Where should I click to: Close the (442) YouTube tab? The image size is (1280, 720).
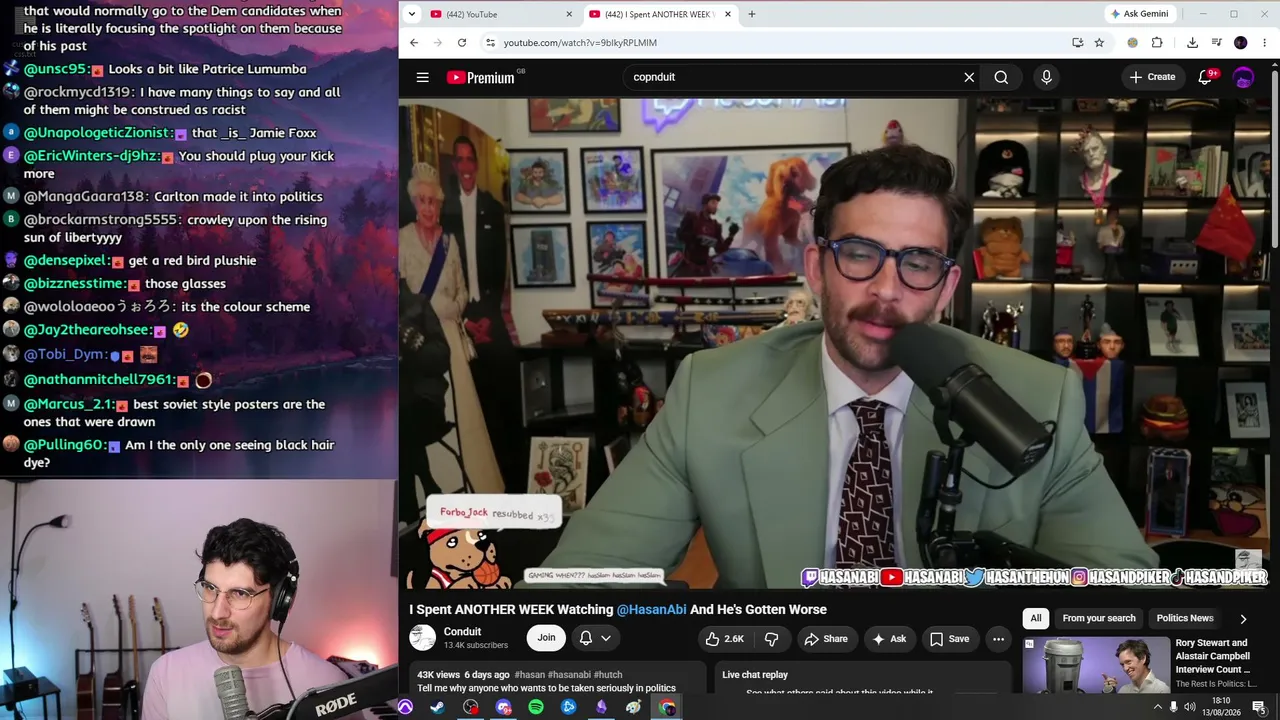pyautogui.click(x=569, y=14)
